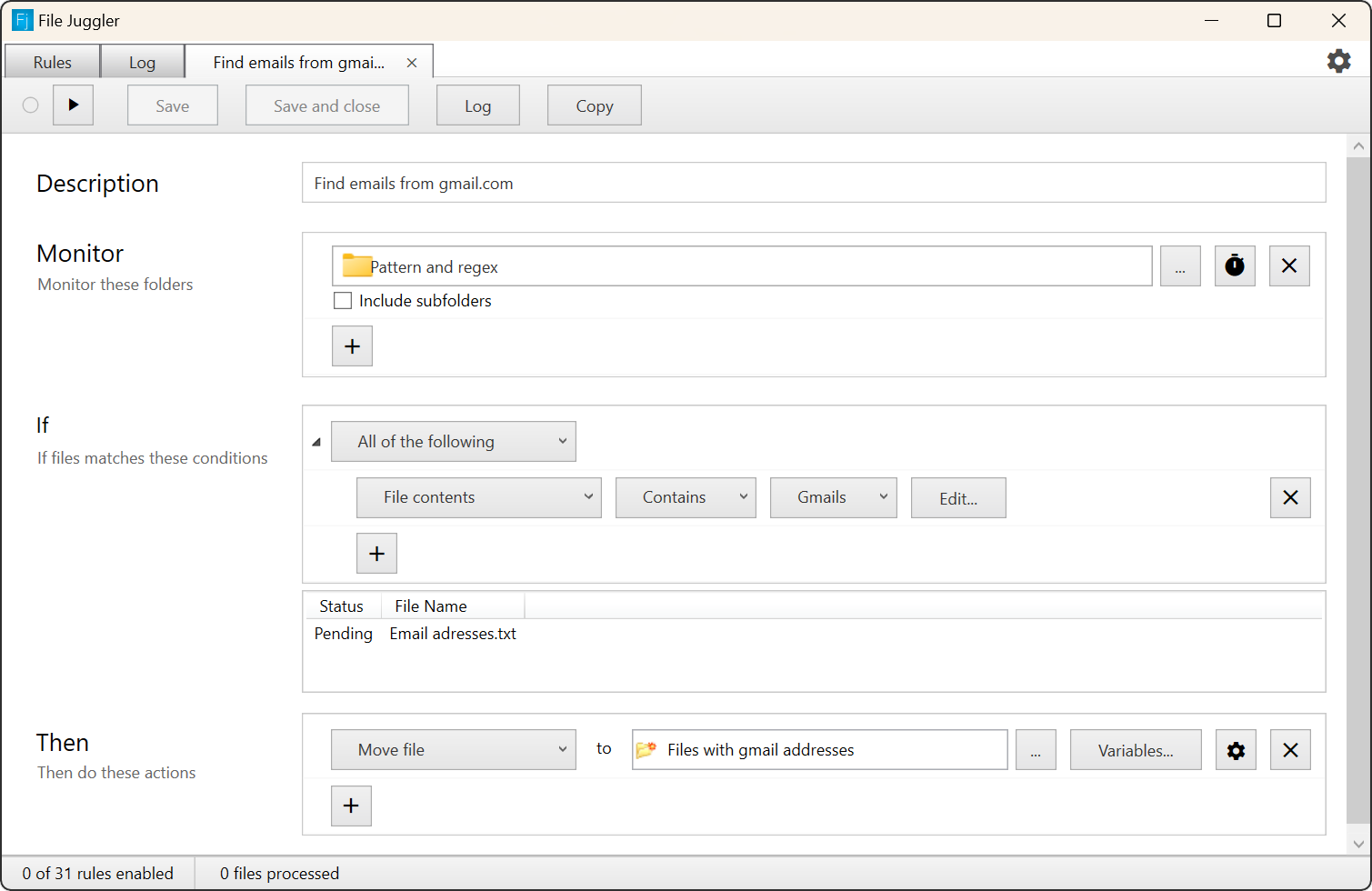
Task: Enable Include subfolders checkbox
Action: [x=343, y=301]
